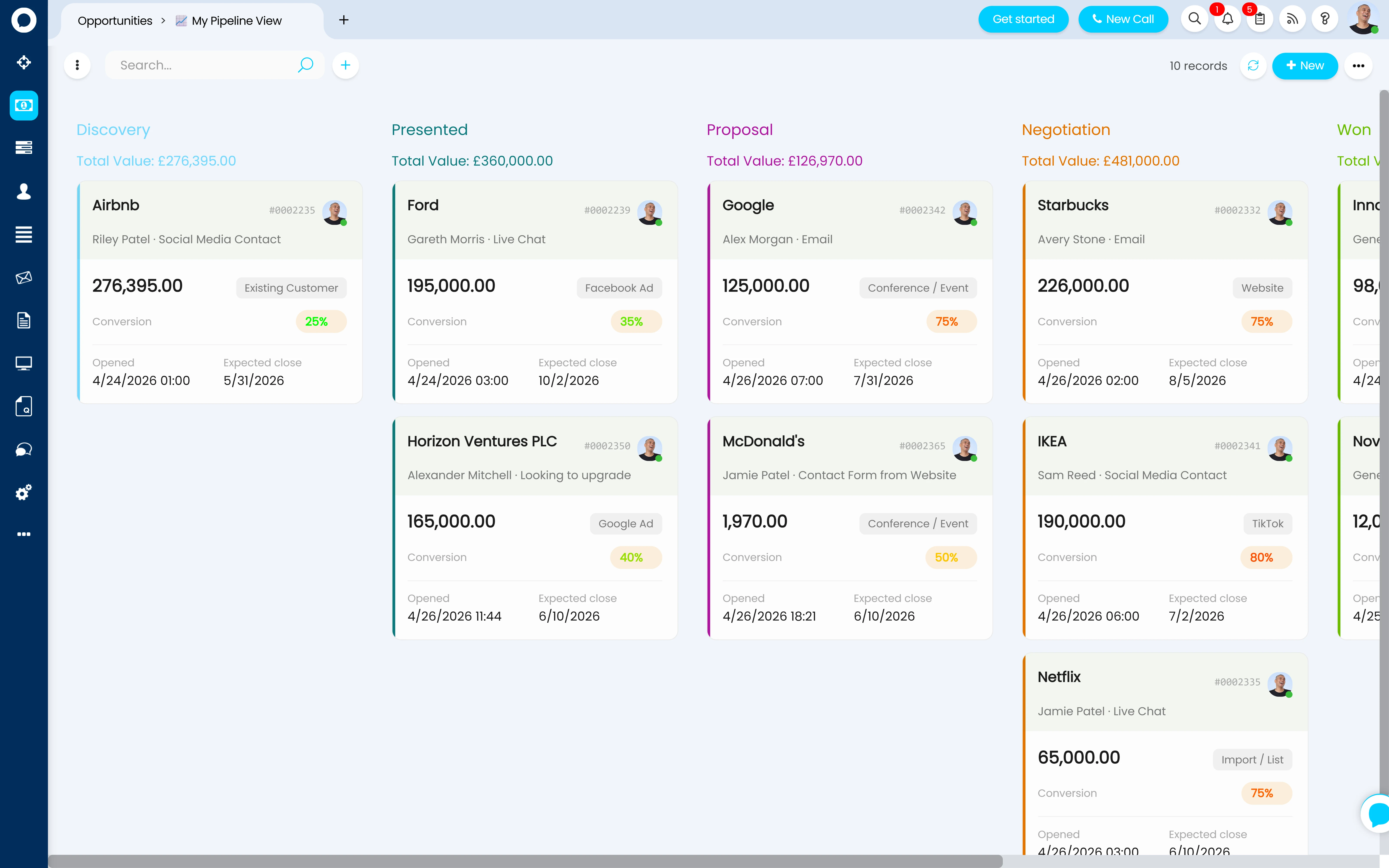Refresh the records list
This screenshot has height=868, width=1389.
coord(1253,66)
